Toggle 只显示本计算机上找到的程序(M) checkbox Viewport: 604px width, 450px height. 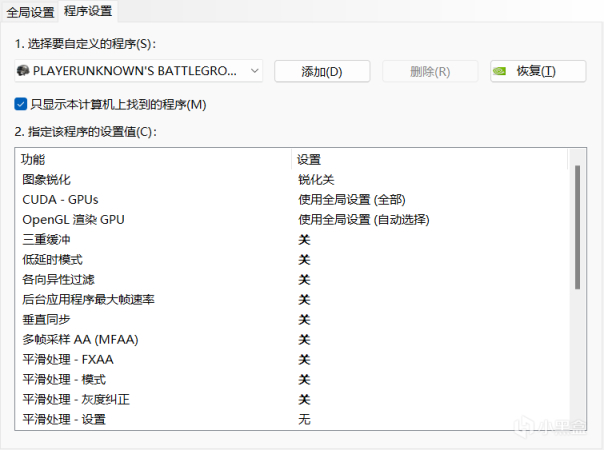pyautogui.click(x=20, y=104)
